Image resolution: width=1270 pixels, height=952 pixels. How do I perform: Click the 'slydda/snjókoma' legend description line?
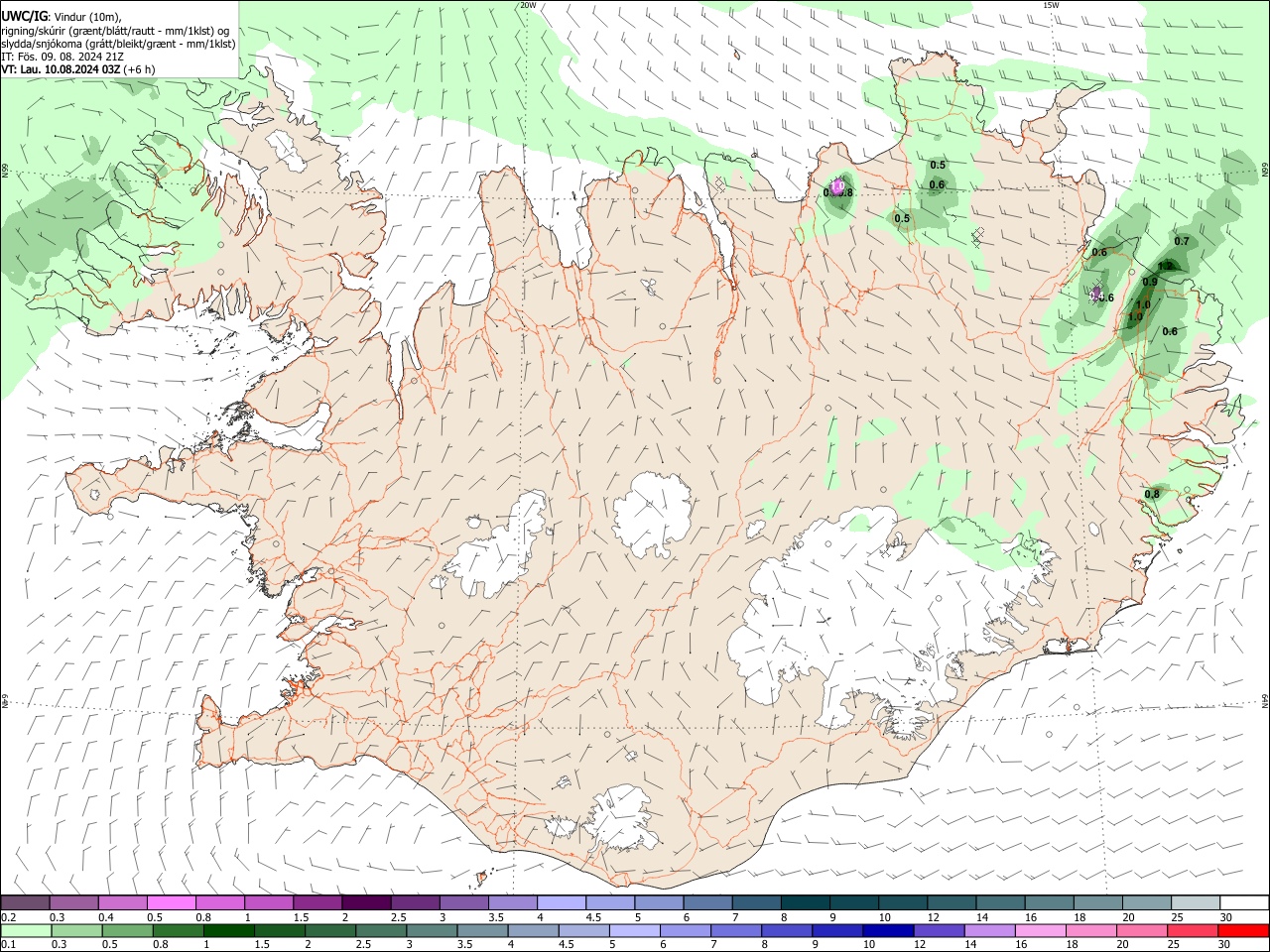pos(119,44)
